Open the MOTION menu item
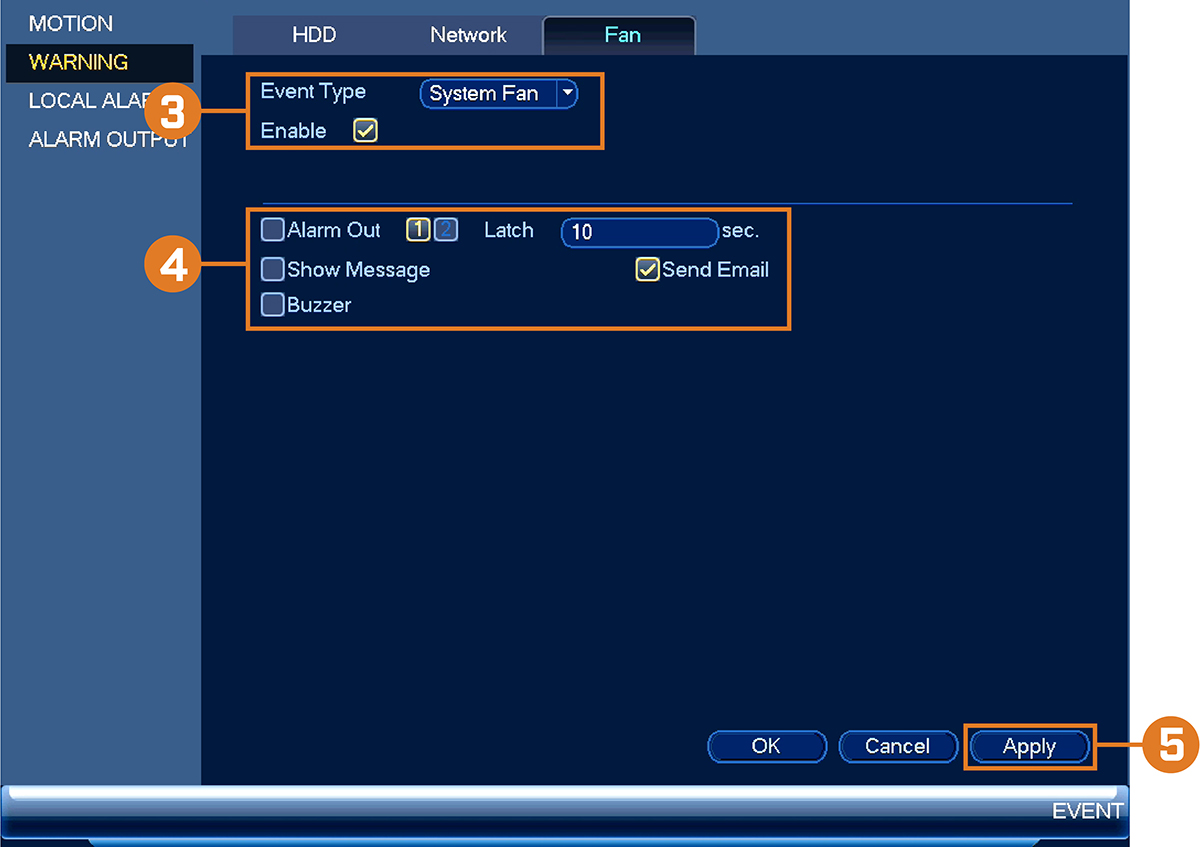The width and height of the screenshot is (1200, 847). point(71,23)
